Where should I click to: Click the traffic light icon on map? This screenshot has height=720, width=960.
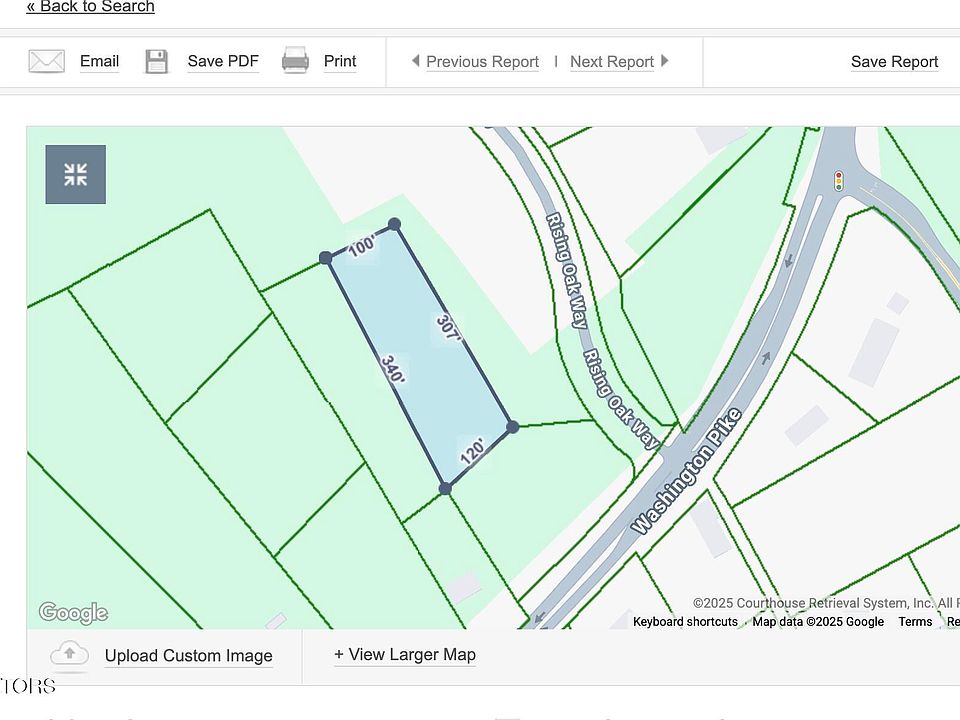click(839, 181)
